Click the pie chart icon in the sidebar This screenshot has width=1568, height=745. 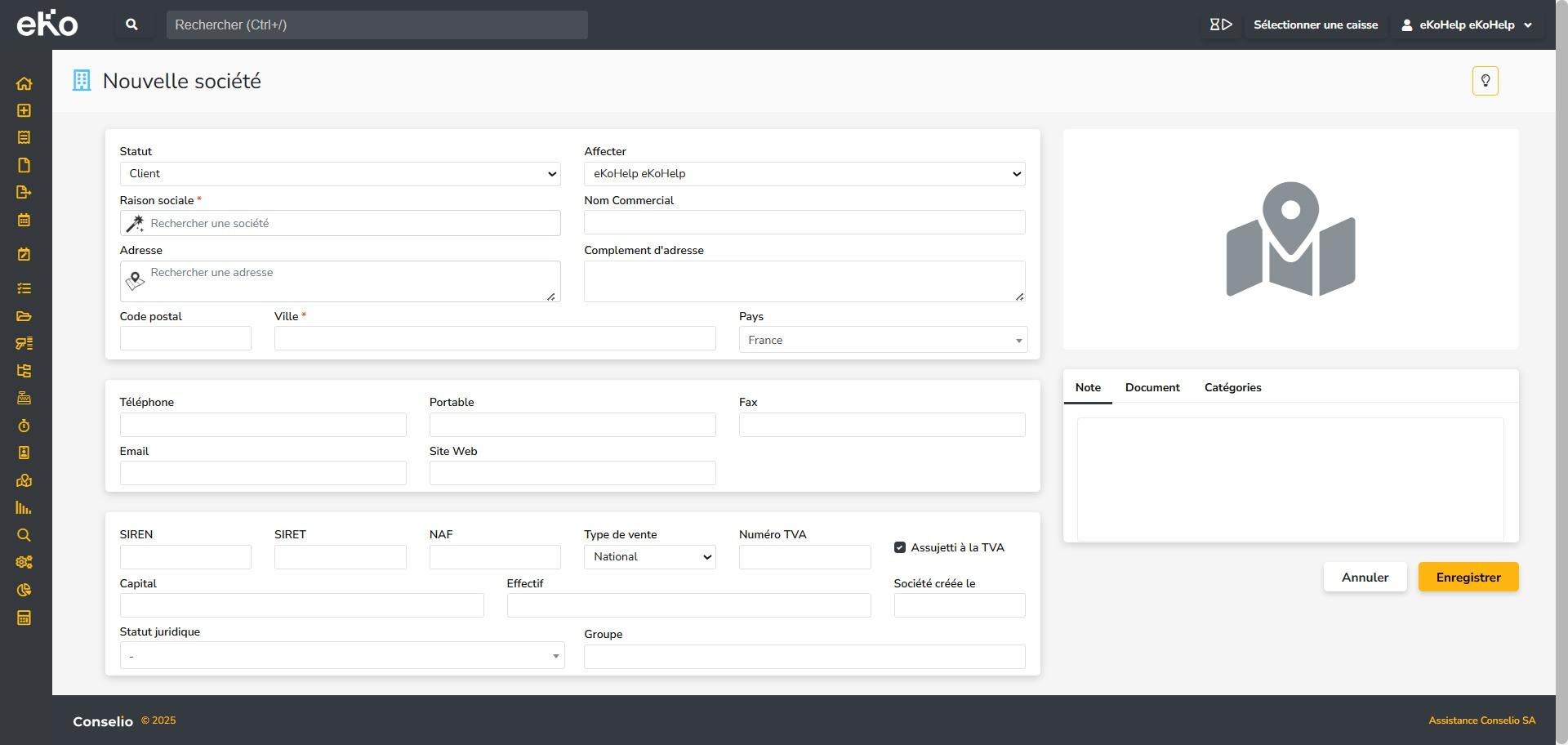pos(24,590)
